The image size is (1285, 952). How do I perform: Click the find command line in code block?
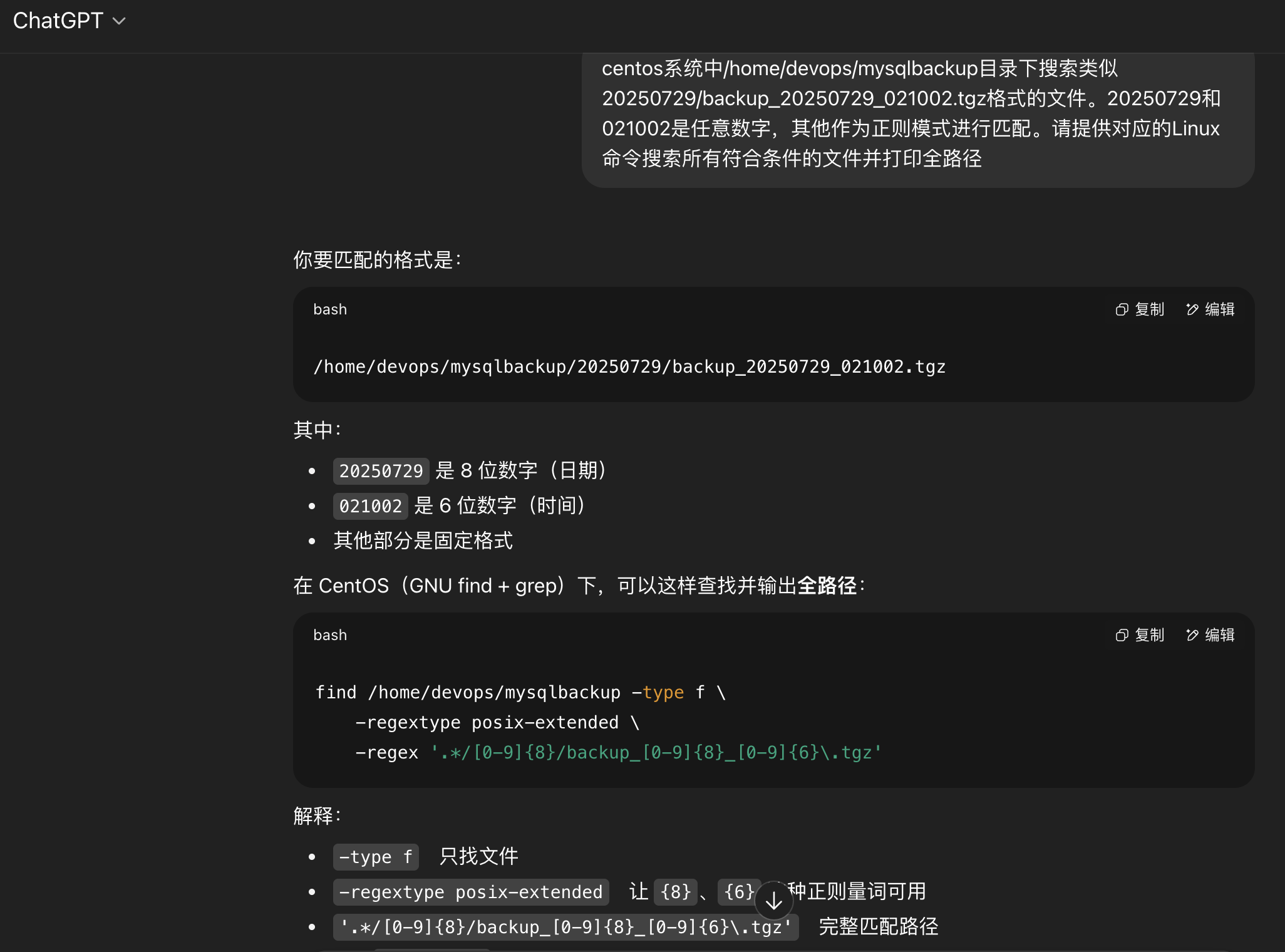520,692
